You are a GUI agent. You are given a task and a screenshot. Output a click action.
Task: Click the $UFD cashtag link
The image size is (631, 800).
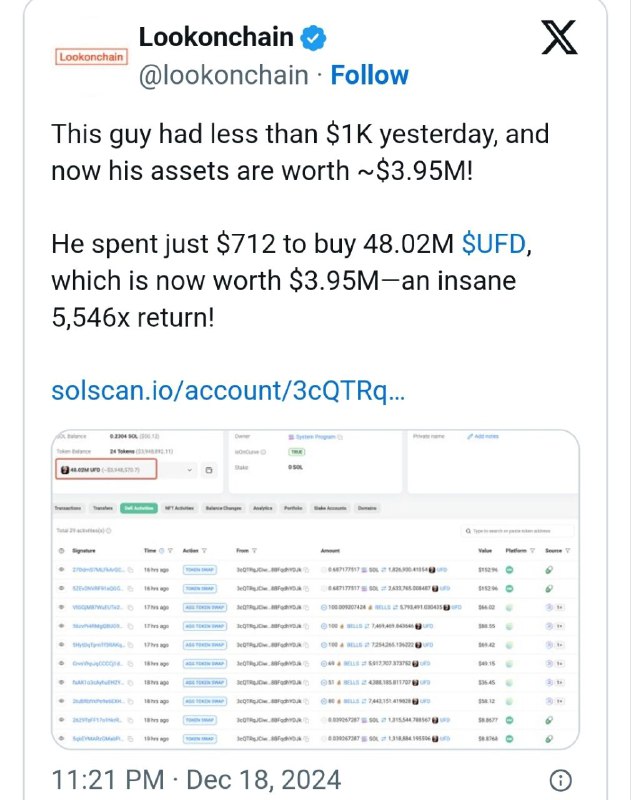coord(493,244)
